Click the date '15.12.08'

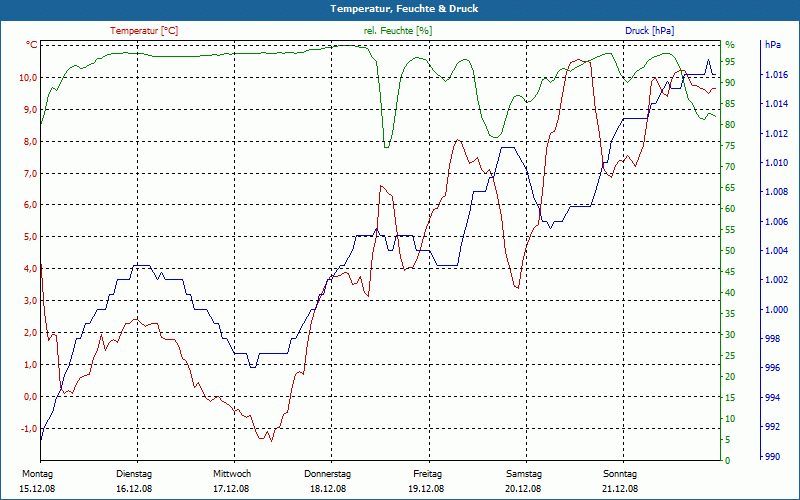pos(37,488)
